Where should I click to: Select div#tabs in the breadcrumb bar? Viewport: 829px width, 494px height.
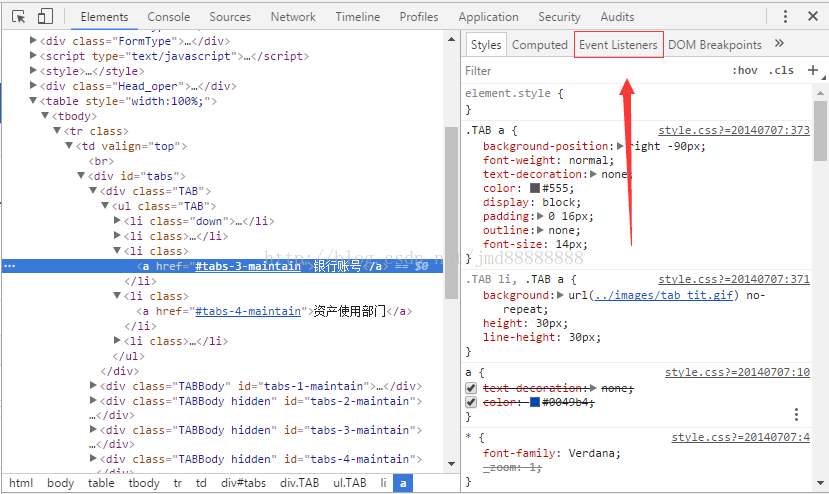point(243,483)
